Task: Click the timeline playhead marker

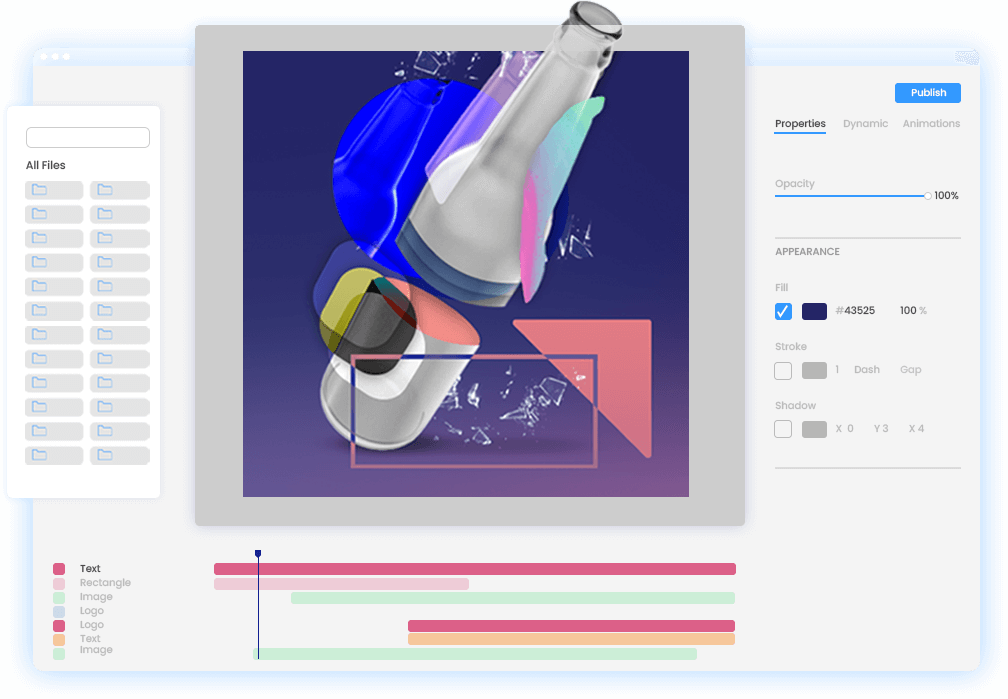Action: tap(258, 554)
